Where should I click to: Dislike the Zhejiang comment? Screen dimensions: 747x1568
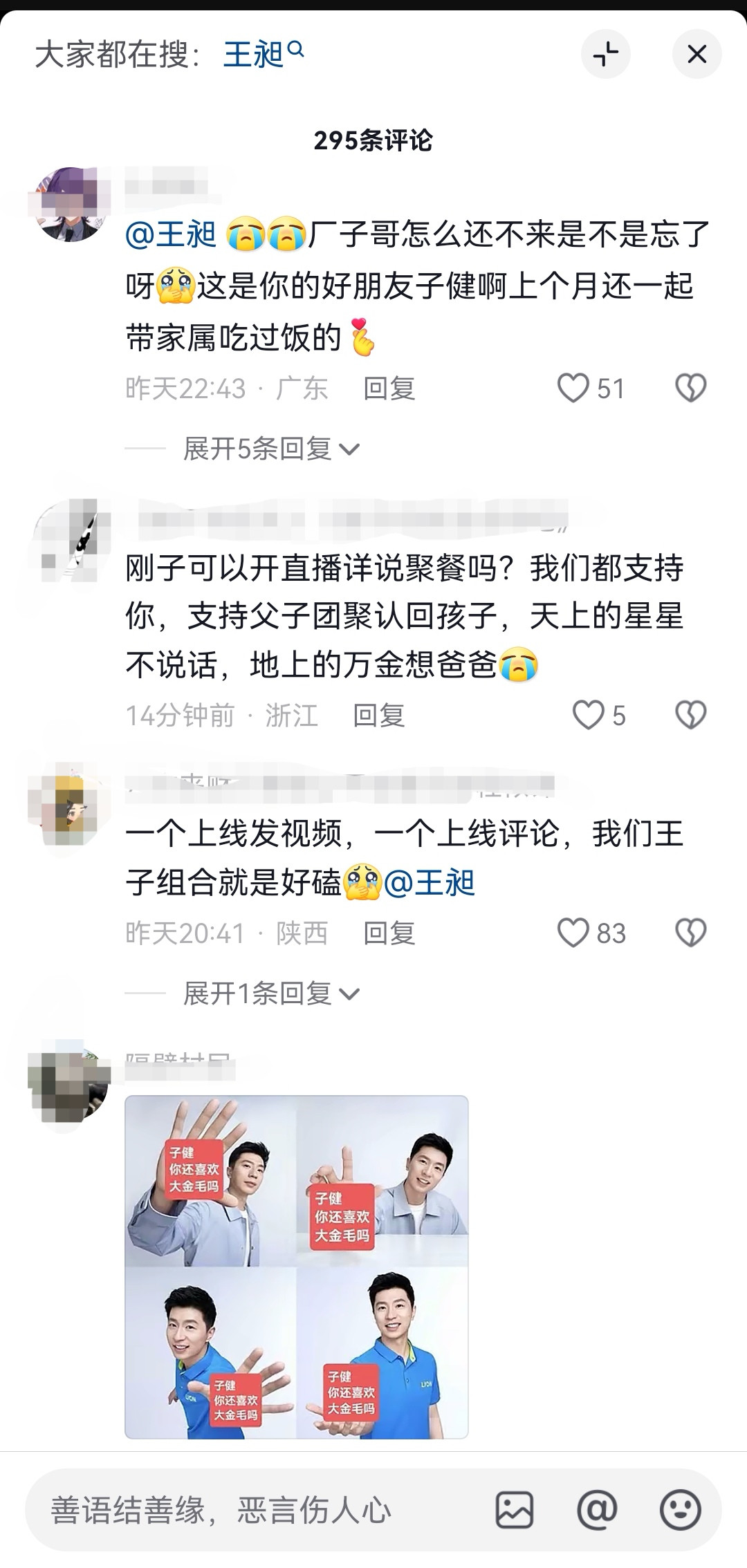691,715
